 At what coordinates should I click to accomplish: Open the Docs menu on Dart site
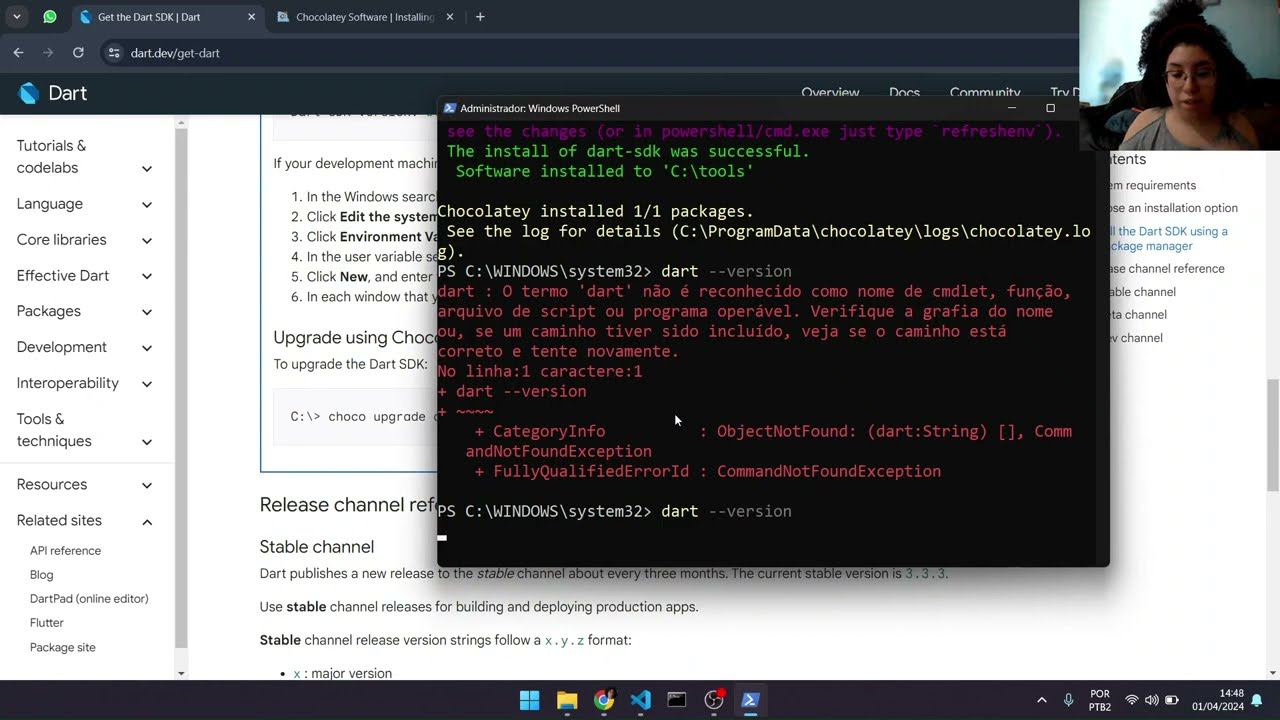pyautogui.click(x=904, y=93)
